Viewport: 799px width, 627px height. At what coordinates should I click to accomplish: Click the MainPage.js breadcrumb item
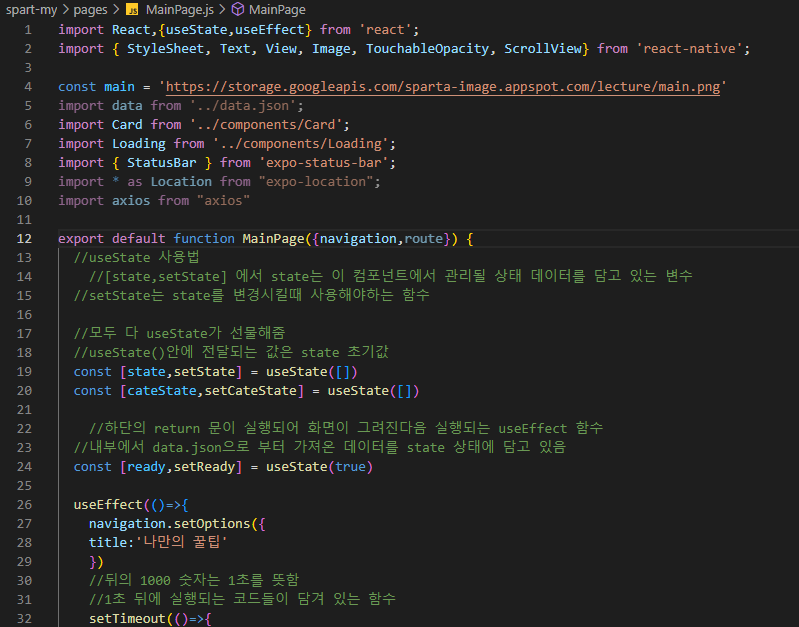pyautogui.click(x=180, y=10)
